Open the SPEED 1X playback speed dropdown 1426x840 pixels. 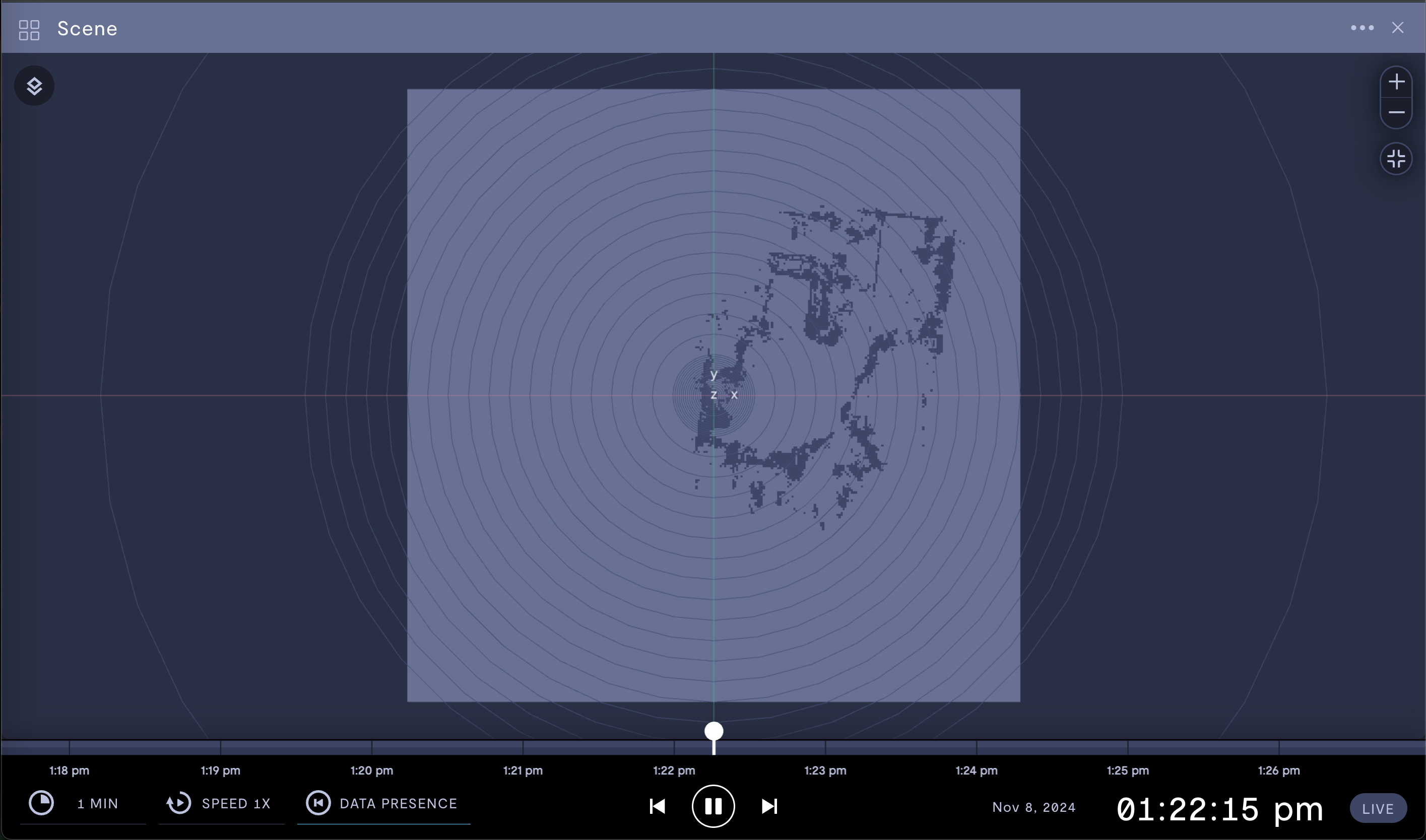point(221,804)
